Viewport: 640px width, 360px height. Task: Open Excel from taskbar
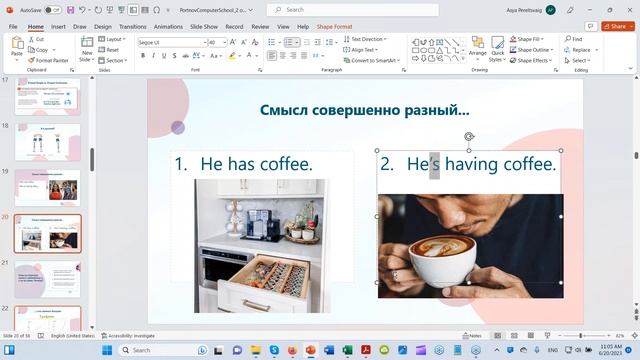pos(347,350)
